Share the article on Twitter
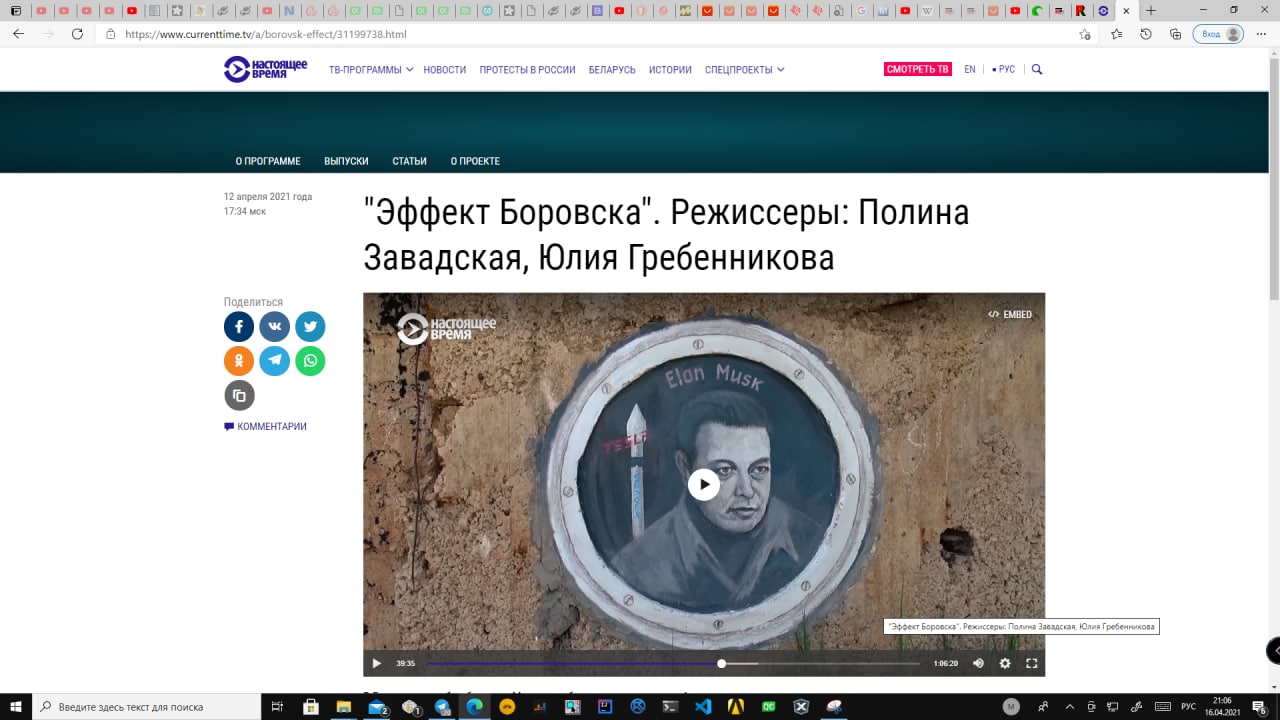Image resolution: width=1280 pixels, height=720 pixels. click(310, 326)
